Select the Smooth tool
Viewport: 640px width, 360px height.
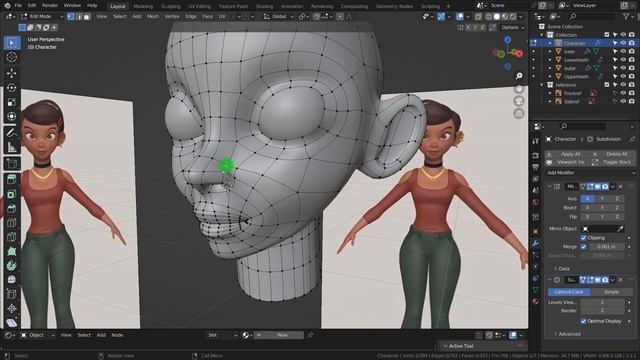(12, 280)
